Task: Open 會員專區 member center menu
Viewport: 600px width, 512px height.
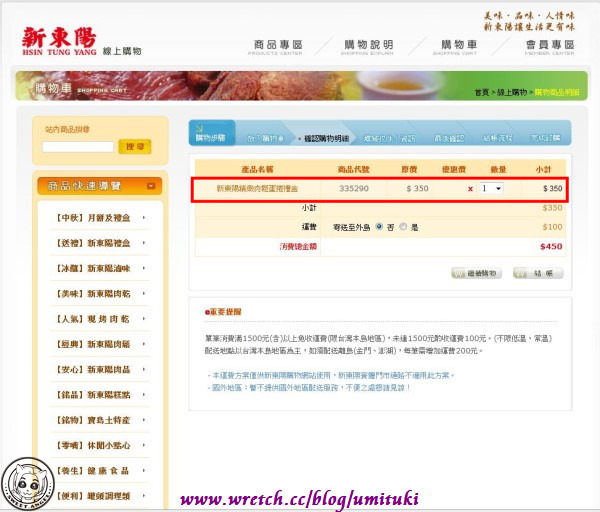Action: pos(550,47)
